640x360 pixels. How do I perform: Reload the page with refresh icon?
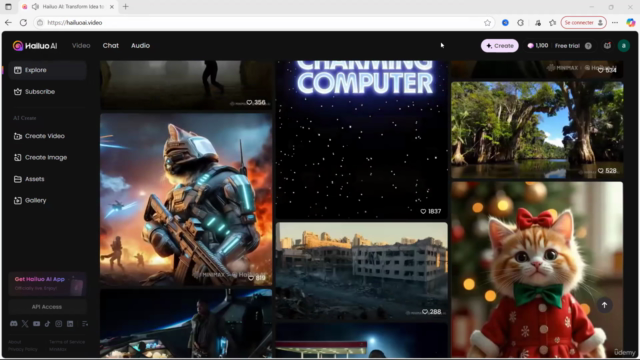[23, 22]
